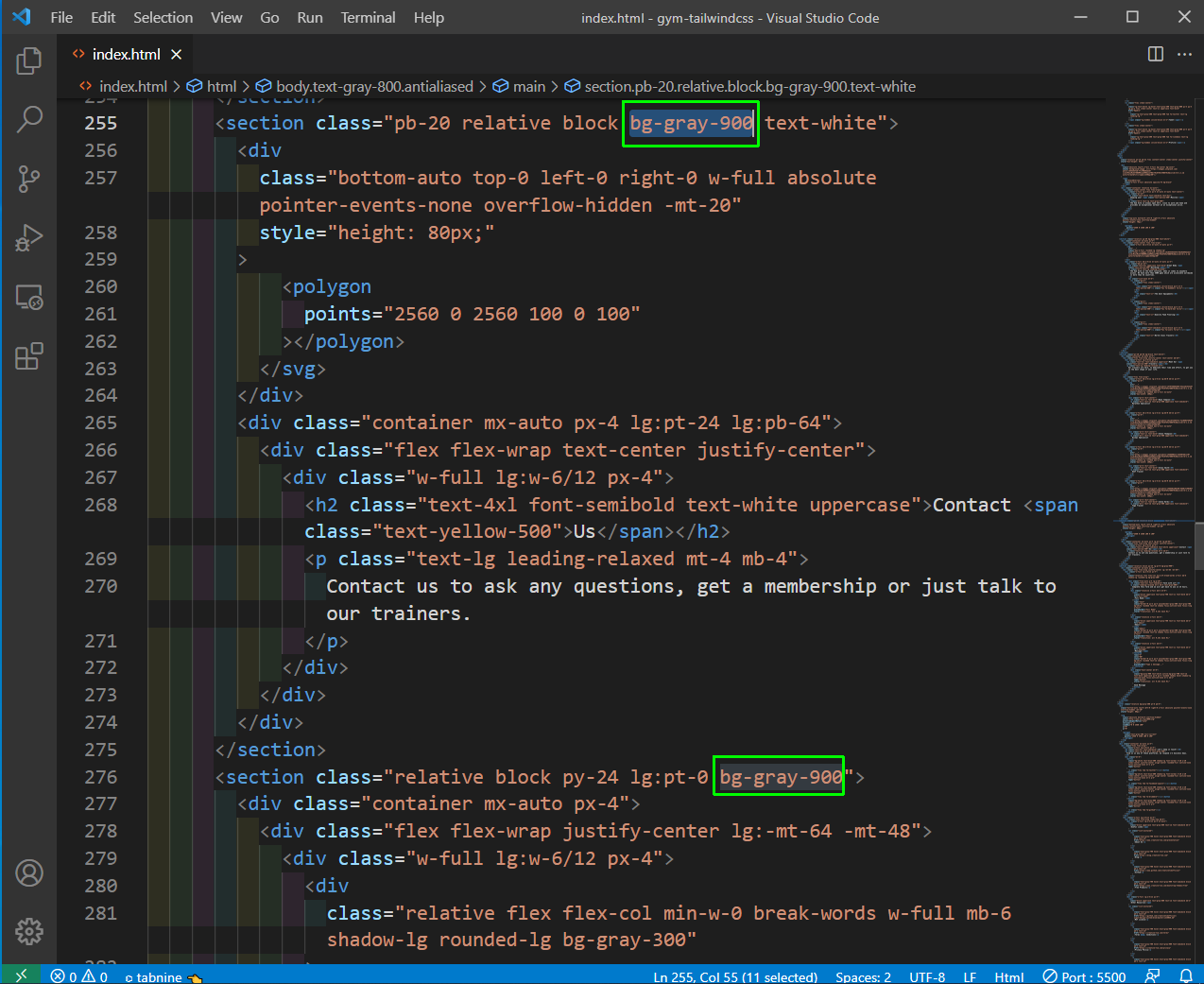
Task: Open the Remote Explorer view
Action: [29, 298]
